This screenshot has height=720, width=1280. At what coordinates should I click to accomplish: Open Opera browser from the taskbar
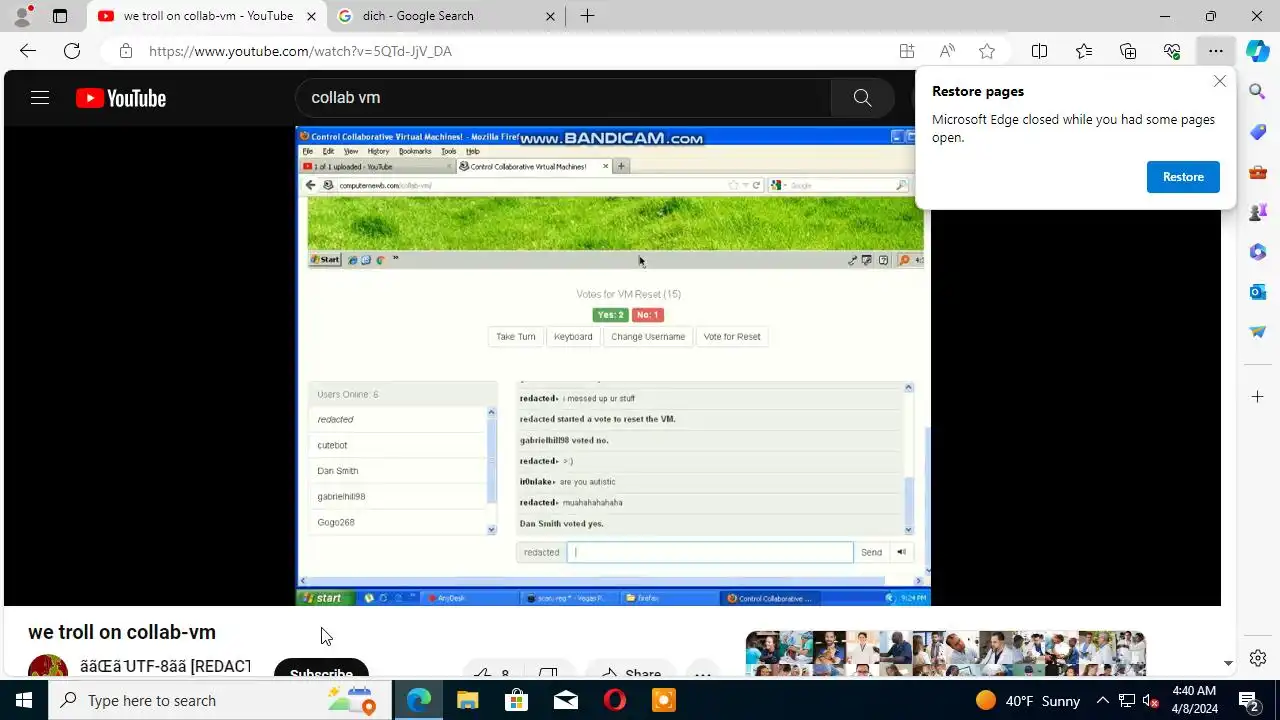614,700
